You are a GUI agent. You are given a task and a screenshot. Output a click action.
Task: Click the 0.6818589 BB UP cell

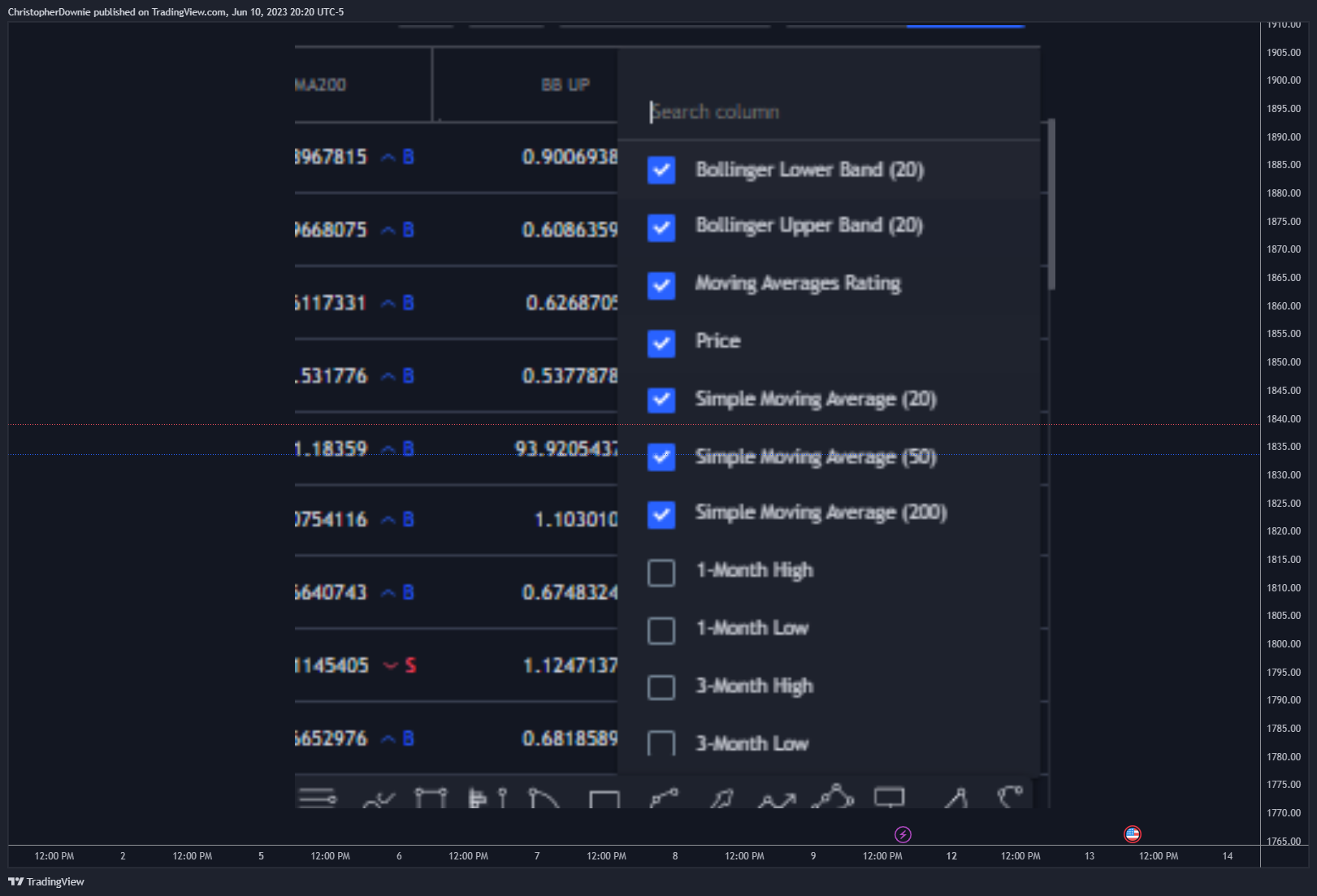click(570, 738)
